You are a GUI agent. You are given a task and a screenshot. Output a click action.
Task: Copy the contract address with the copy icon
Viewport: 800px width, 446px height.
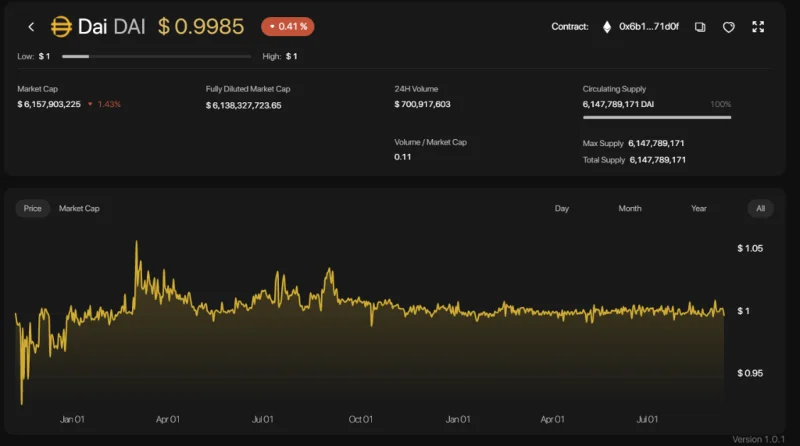(700, 27)
